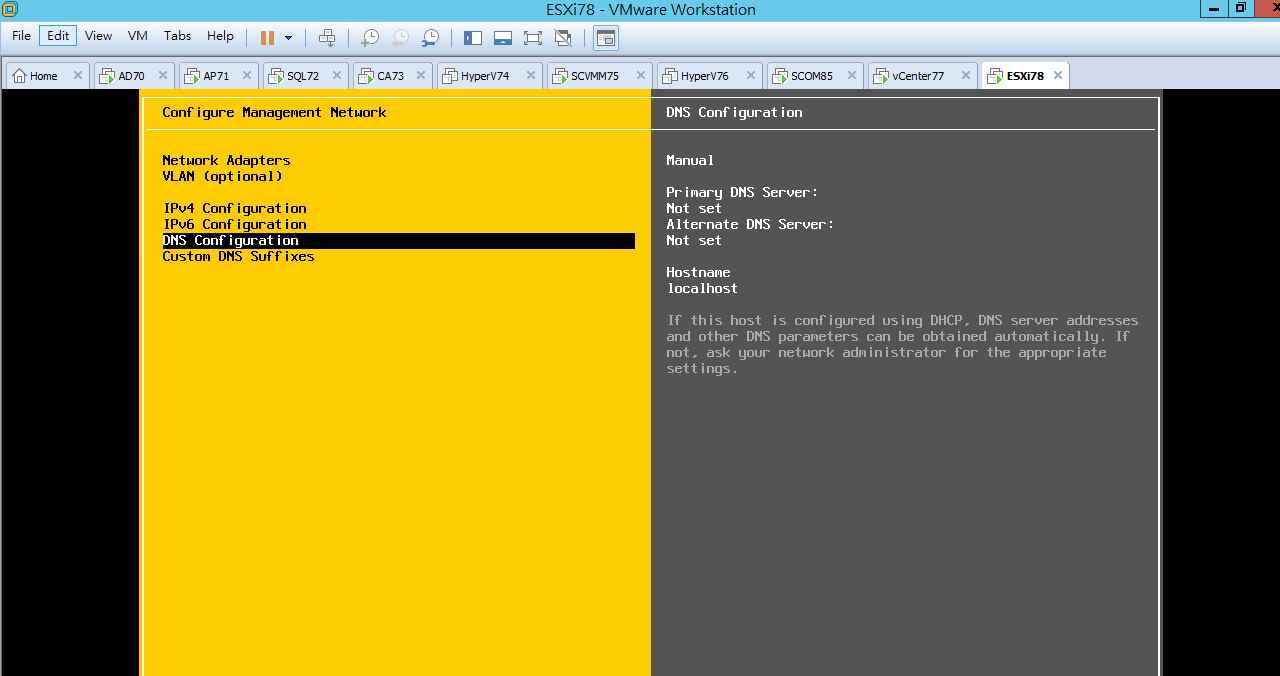The height and width of the screenshot is (676, 1280).
Task: Select the highlighted DNS Configuration entry
Action: point(398,240)
